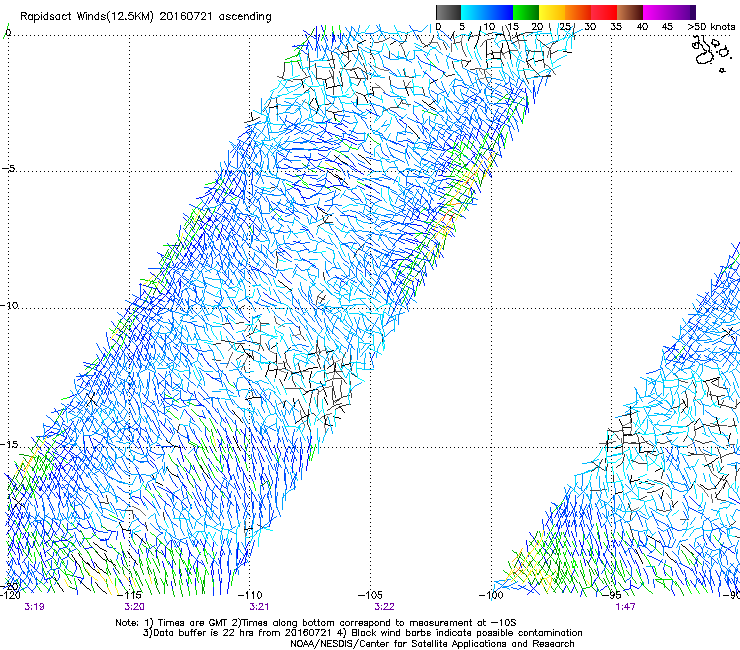Screen dimensions: 740x650
Task: Click the purple 45-50 knots legend swatch
Action: click(682, 12)
